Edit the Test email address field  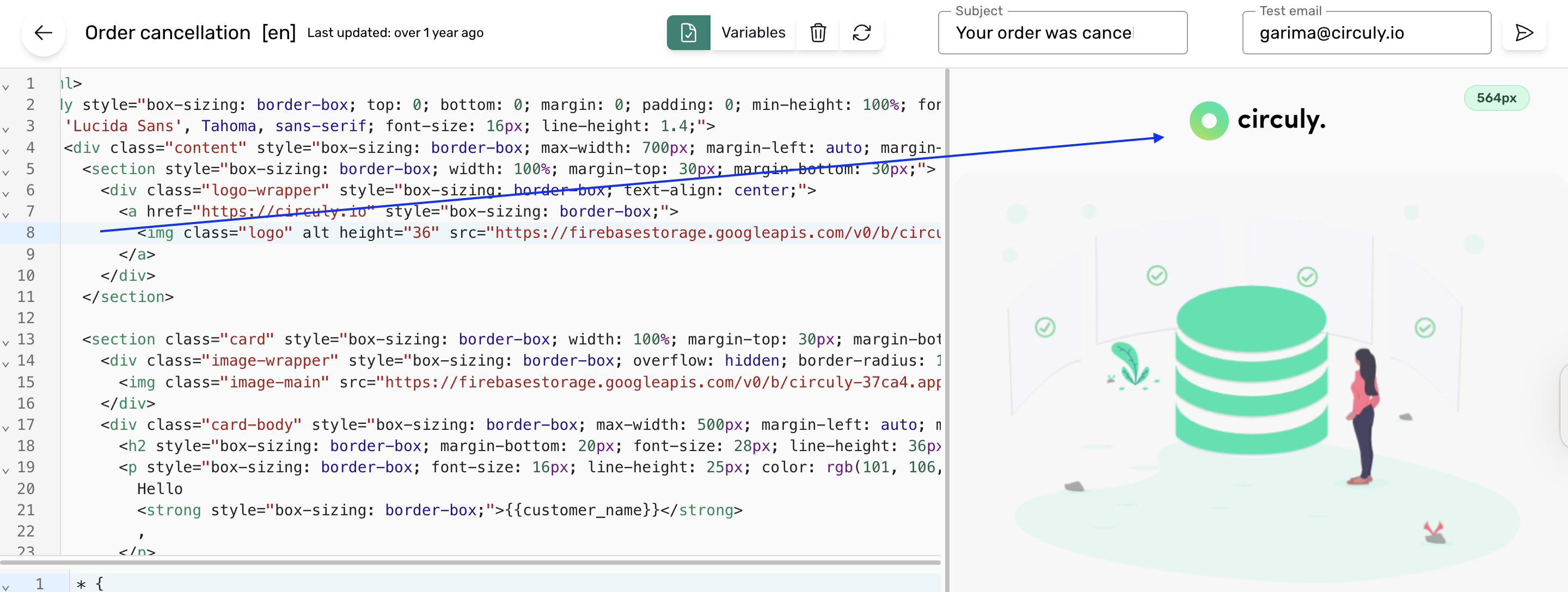[1367, 33]
